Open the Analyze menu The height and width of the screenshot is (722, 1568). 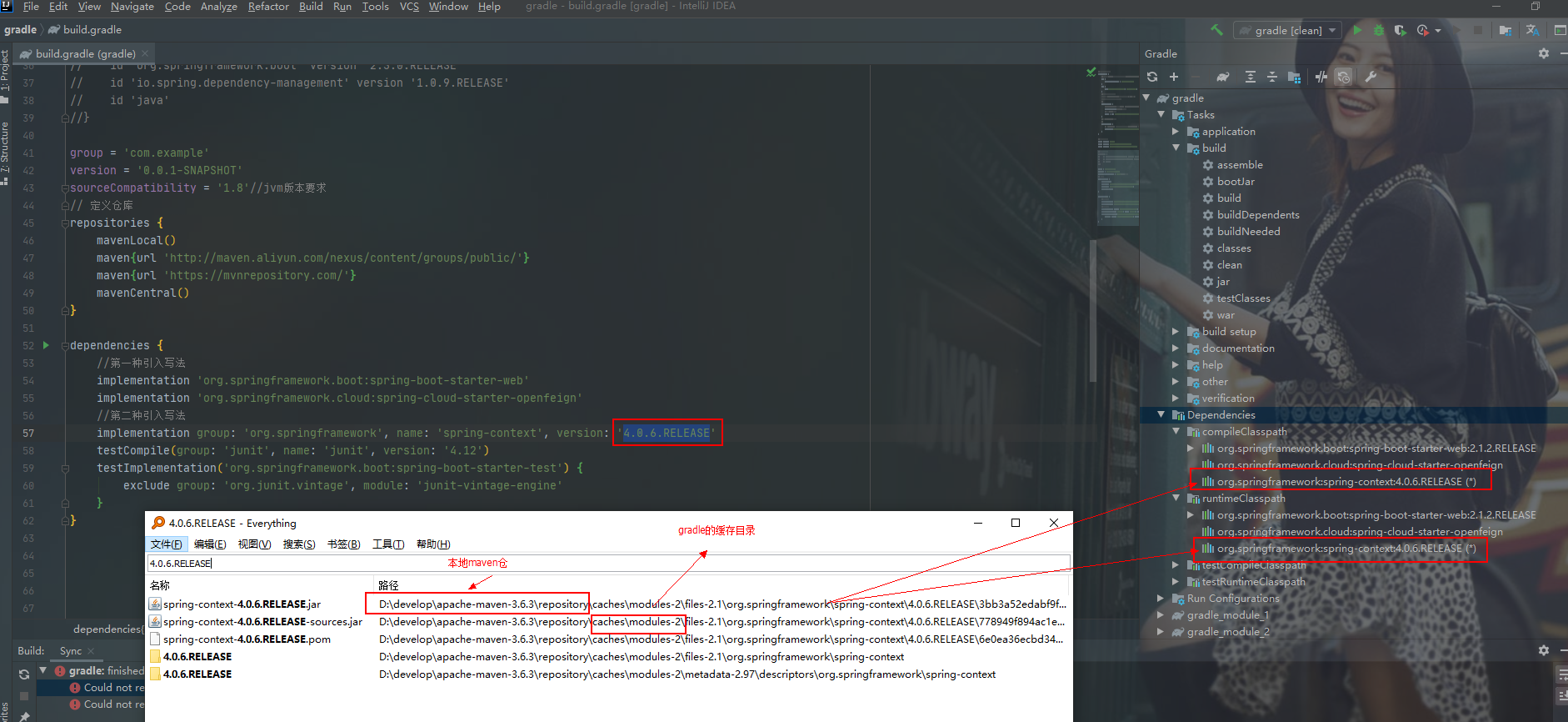pyautogui.click(x=219, y=7)
